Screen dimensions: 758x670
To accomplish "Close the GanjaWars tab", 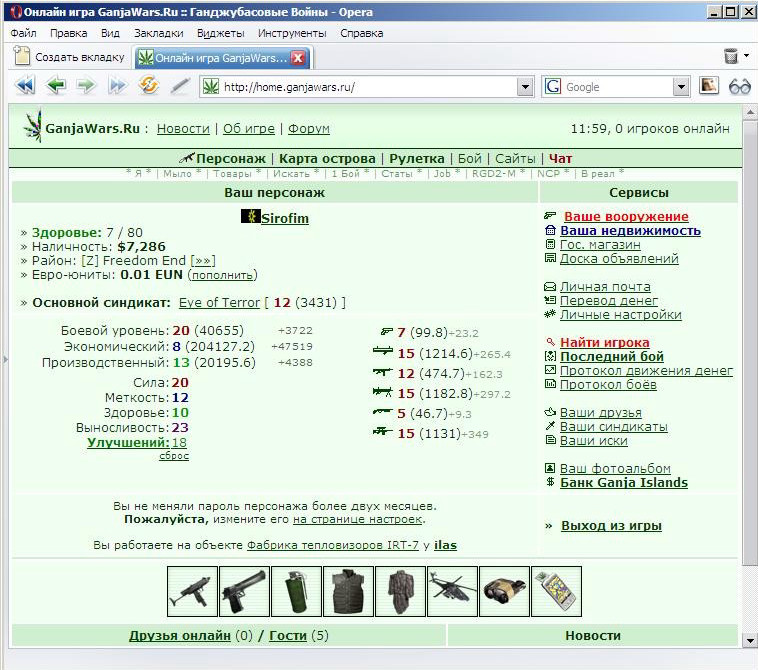I will point(299,58).
